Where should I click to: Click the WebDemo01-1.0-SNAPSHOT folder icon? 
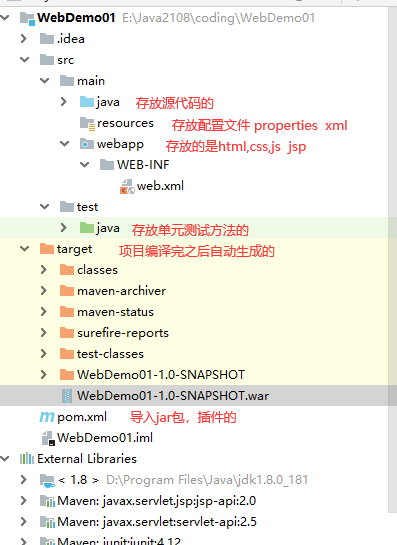pos(67,374)
